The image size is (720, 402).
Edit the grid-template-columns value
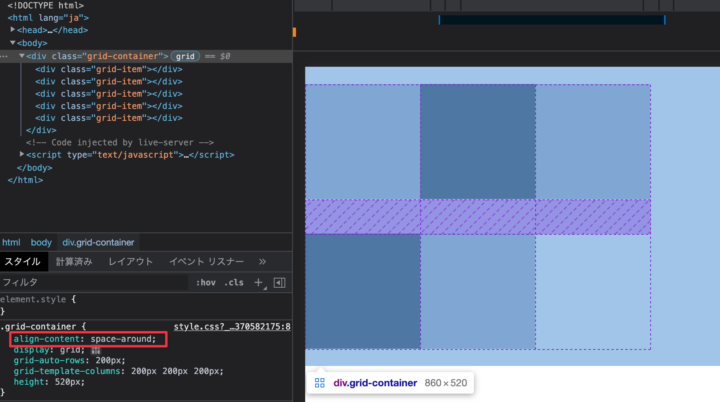click(177, 371)
